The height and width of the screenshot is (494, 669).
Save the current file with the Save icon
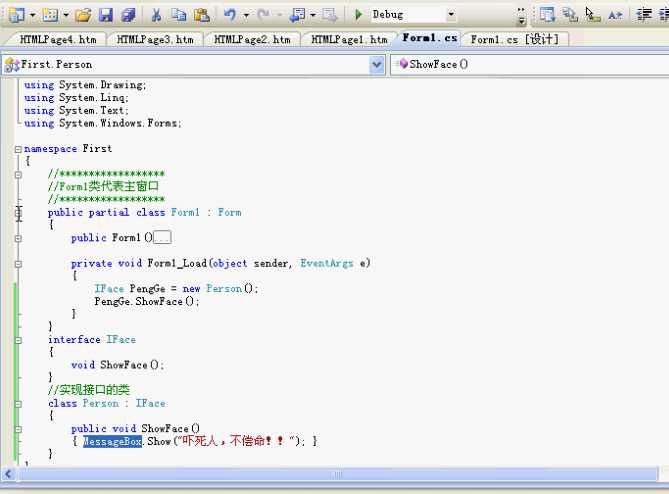pos(105,15)
